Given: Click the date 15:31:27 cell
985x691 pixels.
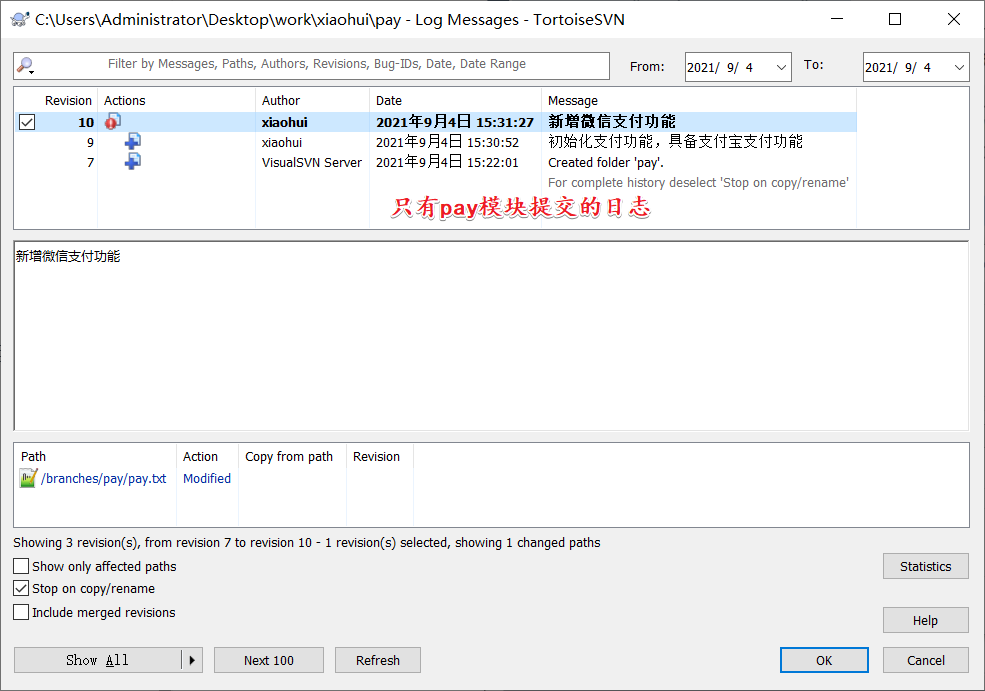Looking at the screenshot, I should click(455, 122).
